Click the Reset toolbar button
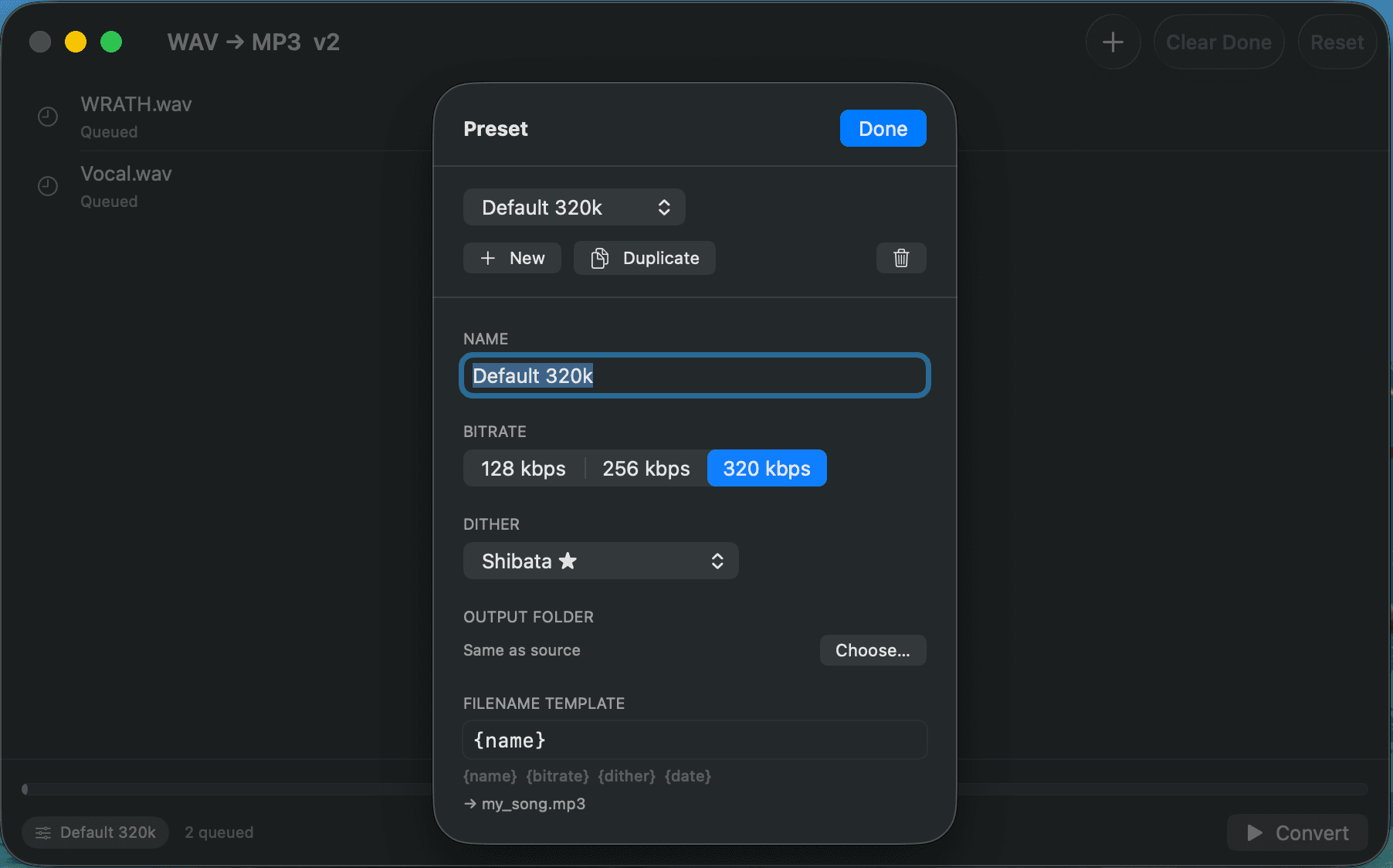 [1337, 42]
